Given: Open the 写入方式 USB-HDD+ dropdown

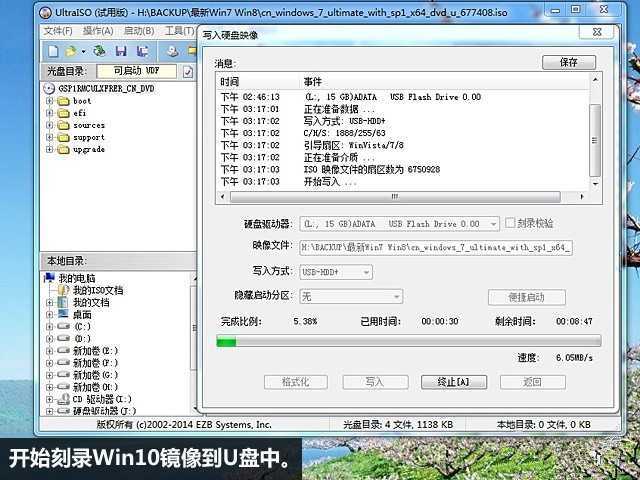Looking at the screenshot, I should click(x=366, y=272).
